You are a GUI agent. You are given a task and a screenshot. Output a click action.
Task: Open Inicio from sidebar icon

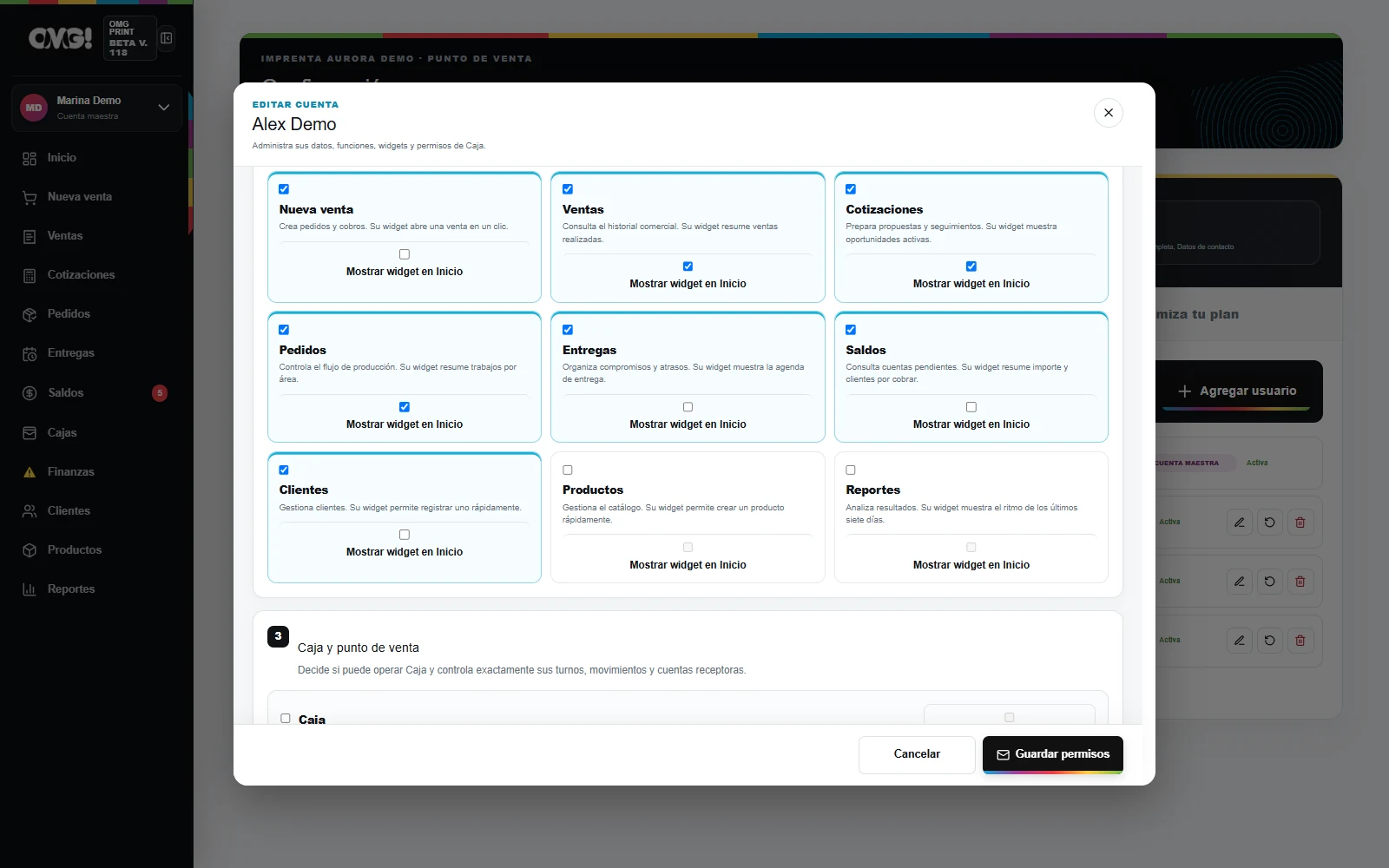(x=30, y=158)
